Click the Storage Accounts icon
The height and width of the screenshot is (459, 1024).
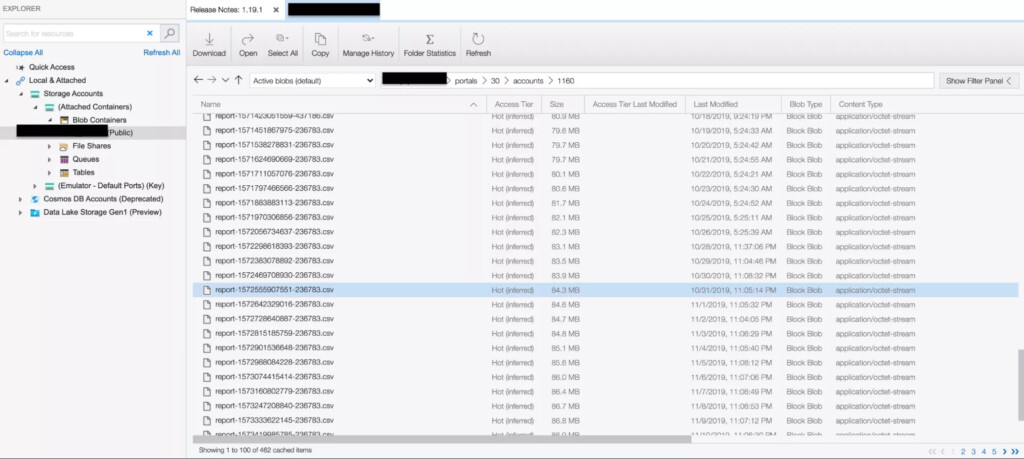click(35, 93)
